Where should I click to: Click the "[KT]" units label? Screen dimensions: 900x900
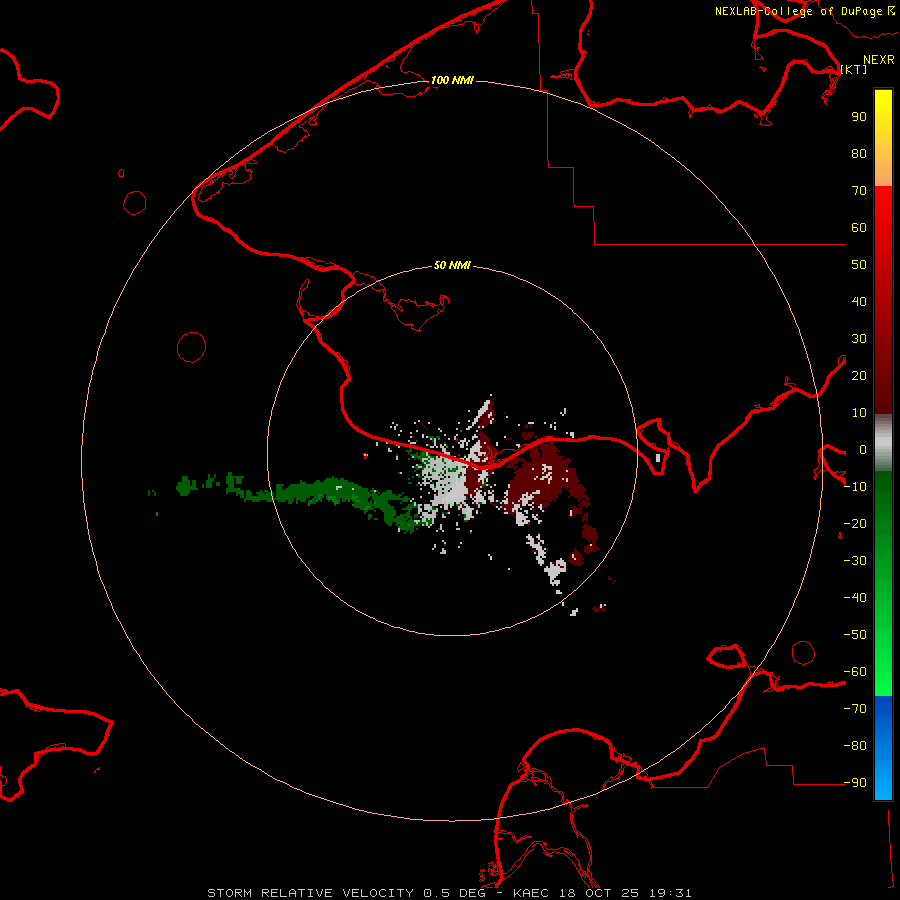(x=854, y=69)
